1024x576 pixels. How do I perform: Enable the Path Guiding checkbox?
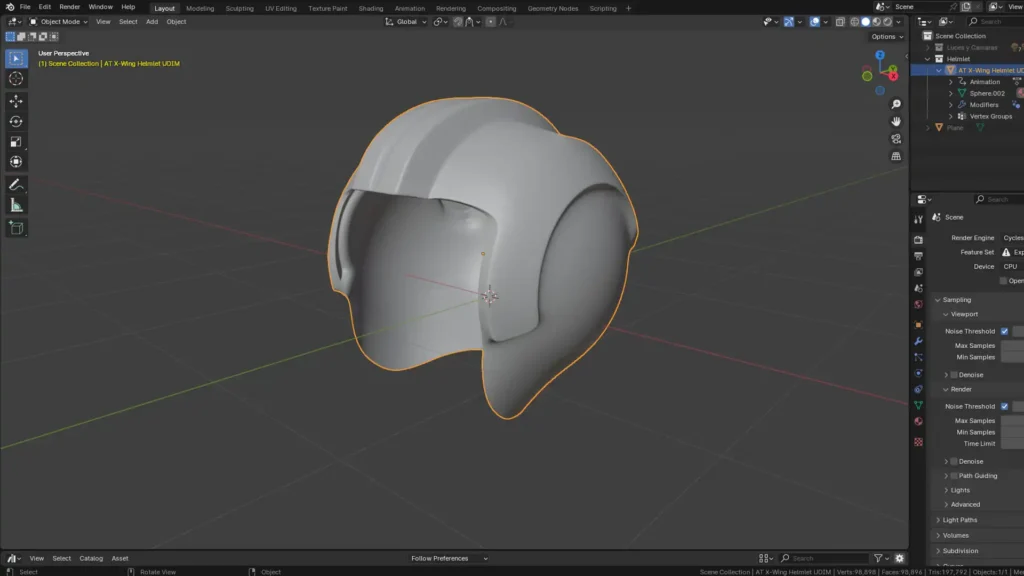point(954,476)
